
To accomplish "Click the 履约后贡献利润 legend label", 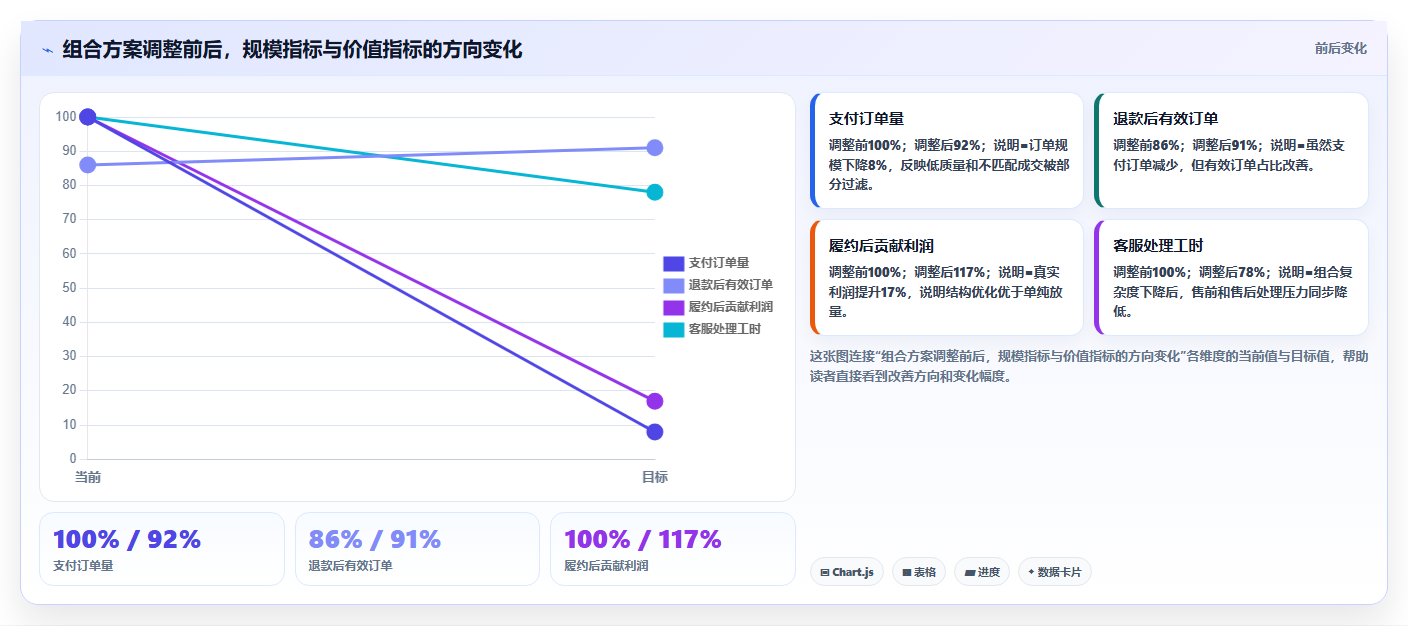I will (x=730, y=307).
